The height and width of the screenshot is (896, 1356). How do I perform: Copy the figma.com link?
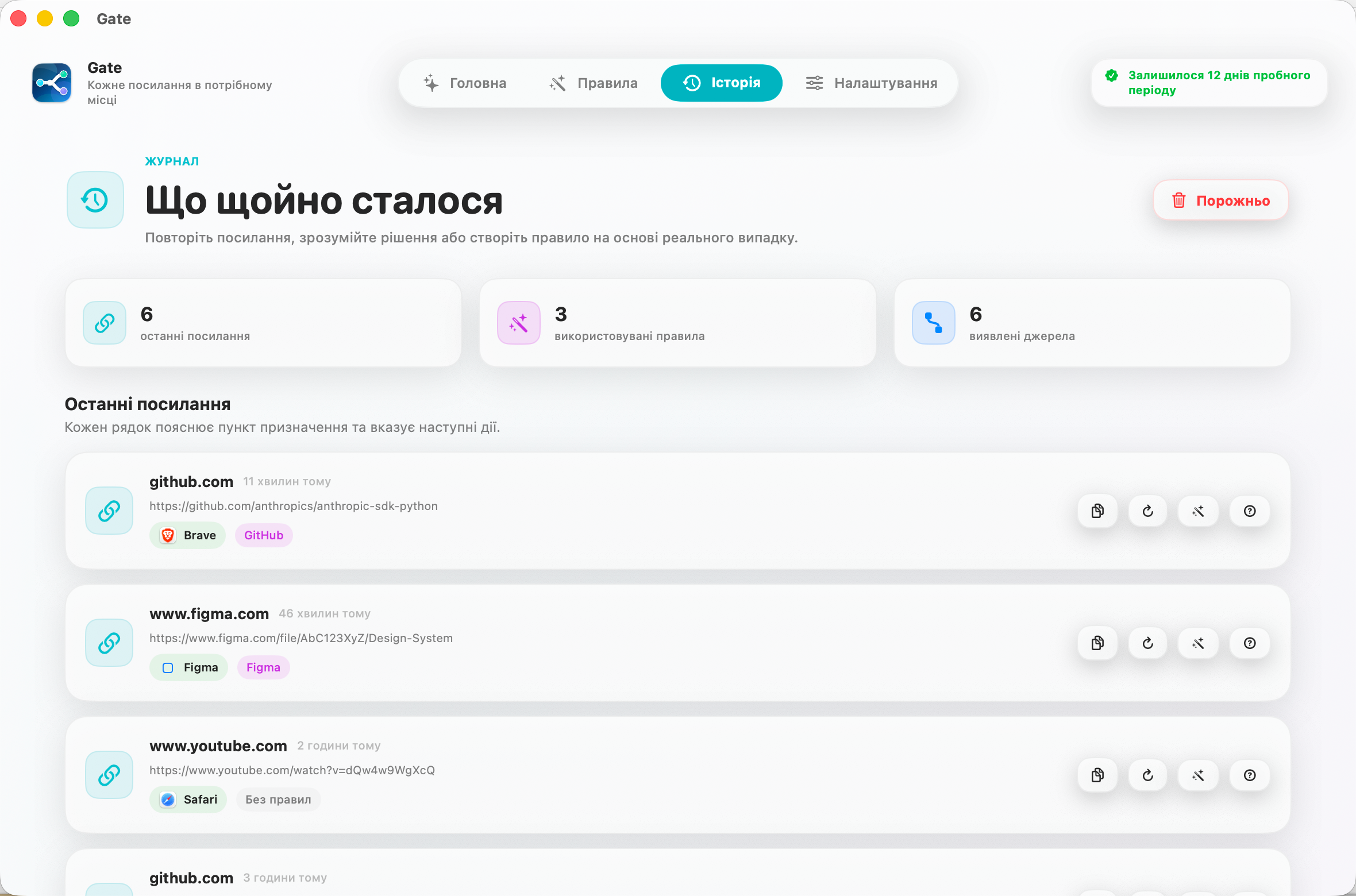(1097, 643)
